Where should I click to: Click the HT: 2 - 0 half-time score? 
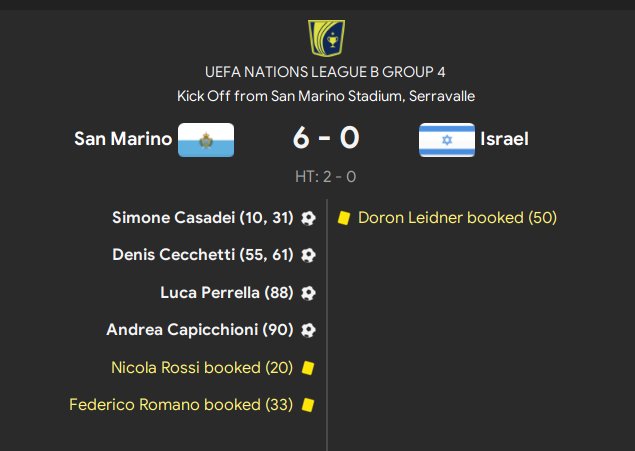[326, 176]
